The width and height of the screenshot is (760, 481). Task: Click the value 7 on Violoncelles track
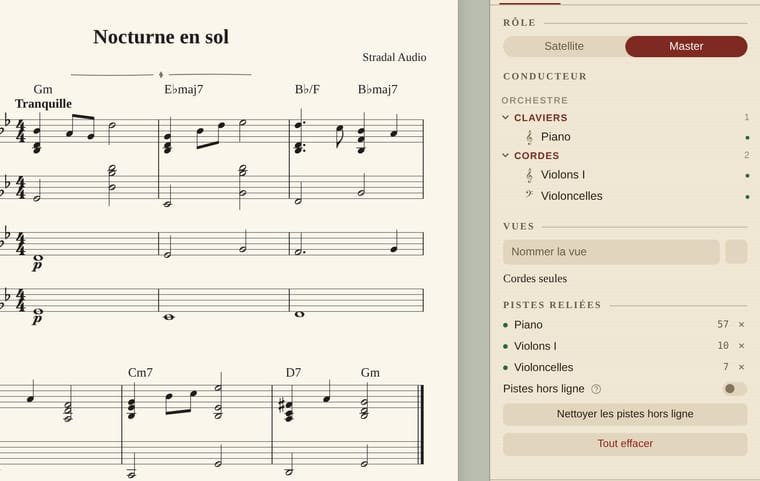click(726, 367)
